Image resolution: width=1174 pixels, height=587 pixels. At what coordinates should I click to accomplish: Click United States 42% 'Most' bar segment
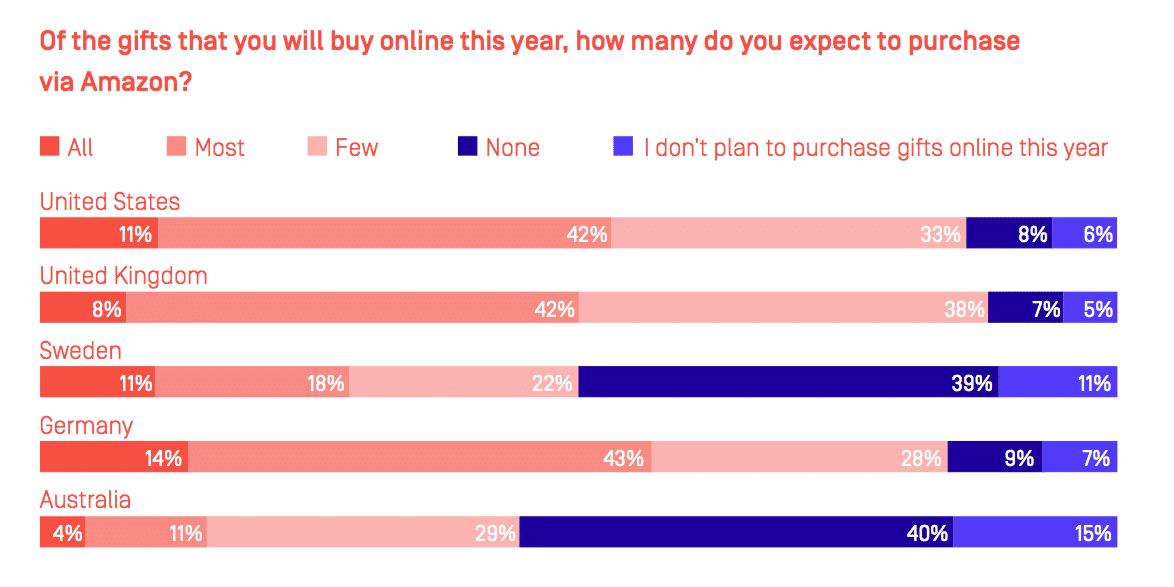pyautogui.click(x=384, y=234)
